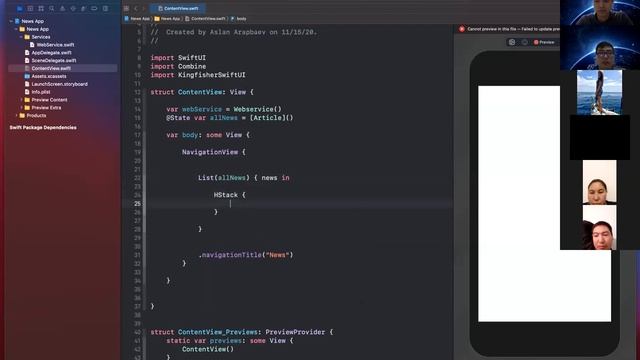Click the red dot Preview label in canvas
This screenshot has width=640, height=360.
(x=544, y=42)
